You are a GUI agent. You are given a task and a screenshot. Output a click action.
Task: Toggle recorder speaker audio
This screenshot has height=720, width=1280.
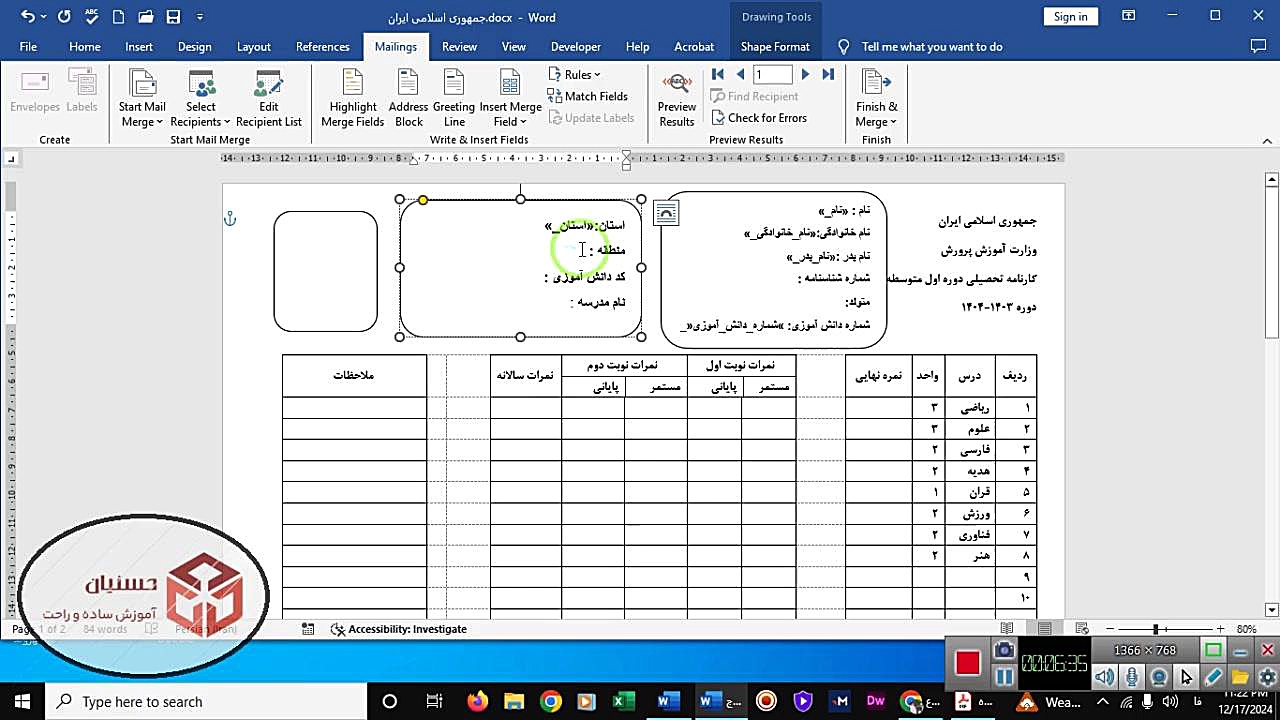1104,677
